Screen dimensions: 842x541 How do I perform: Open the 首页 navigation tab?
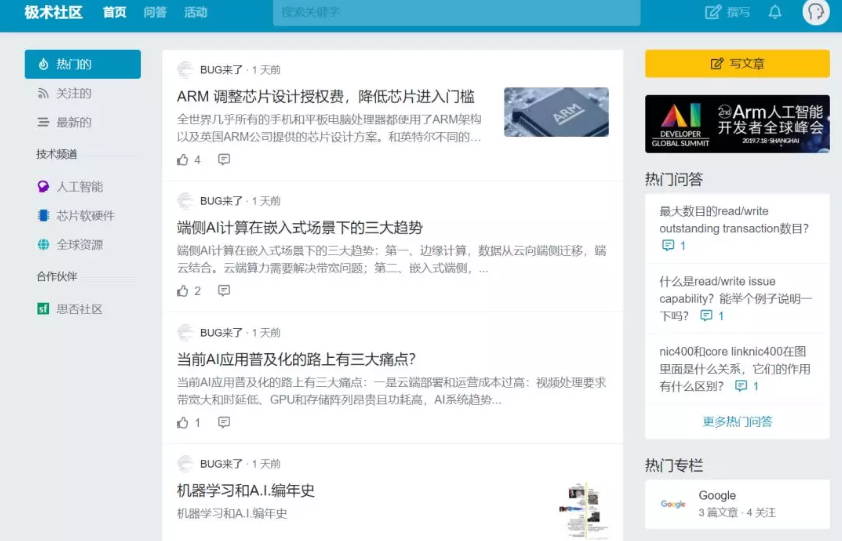[114, 12]
